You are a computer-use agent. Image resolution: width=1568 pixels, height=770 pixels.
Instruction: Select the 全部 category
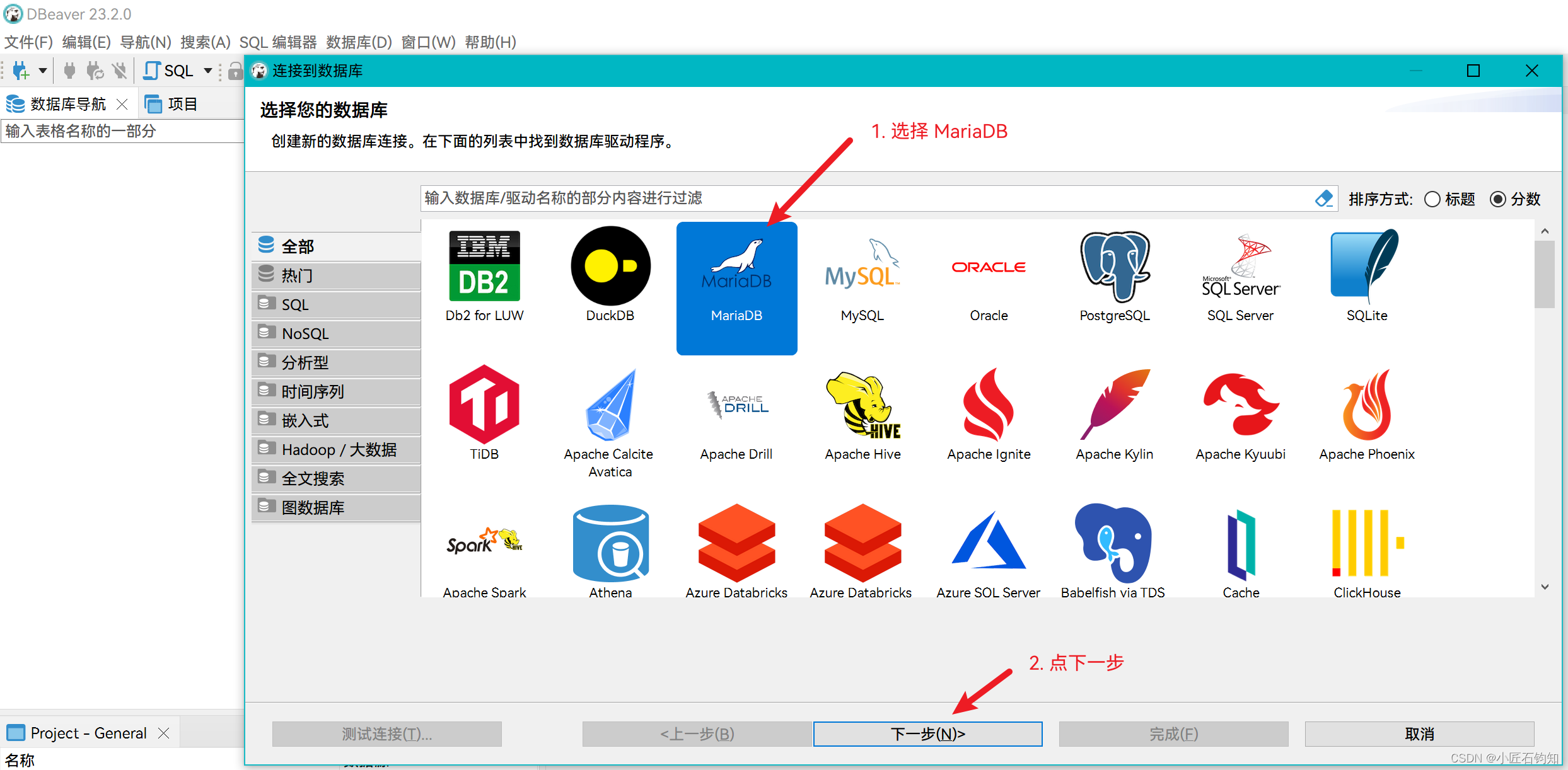click(x=336, y=246)
